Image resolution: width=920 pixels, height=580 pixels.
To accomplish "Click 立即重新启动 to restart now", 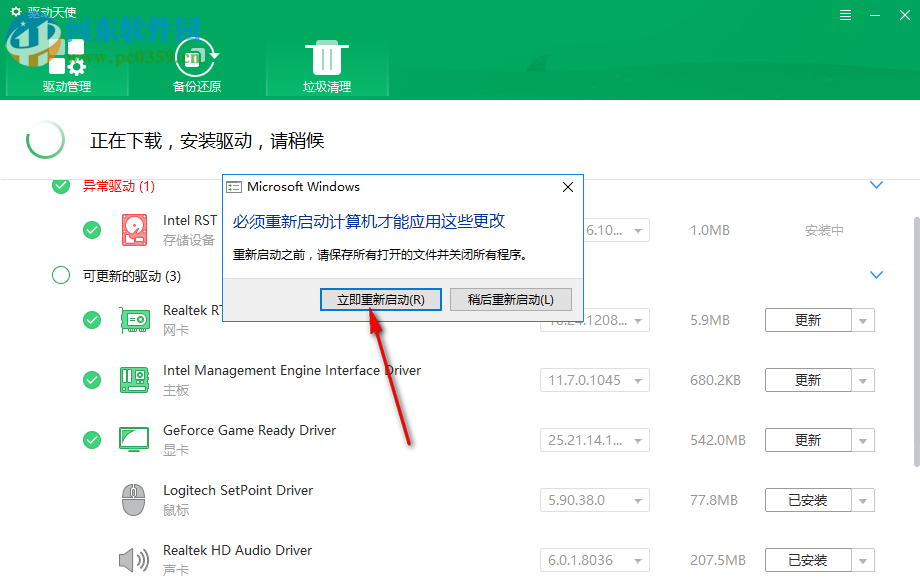I will (380, 300).
